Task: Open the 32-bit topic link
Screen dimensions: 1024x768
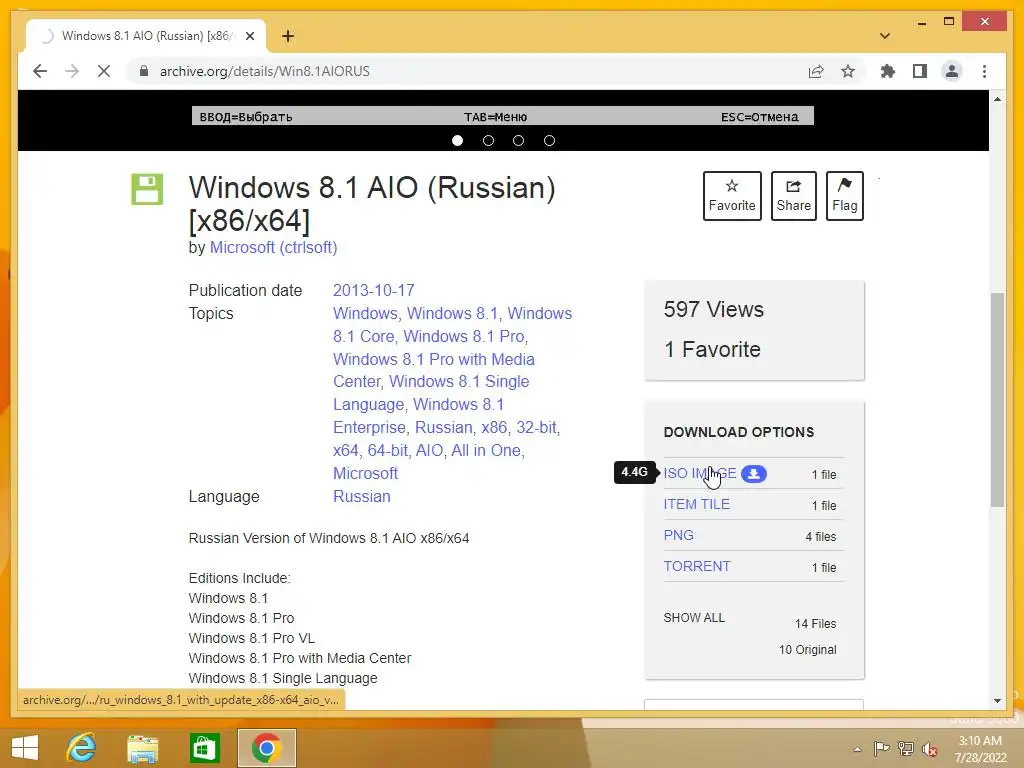Action: [537, 428]
